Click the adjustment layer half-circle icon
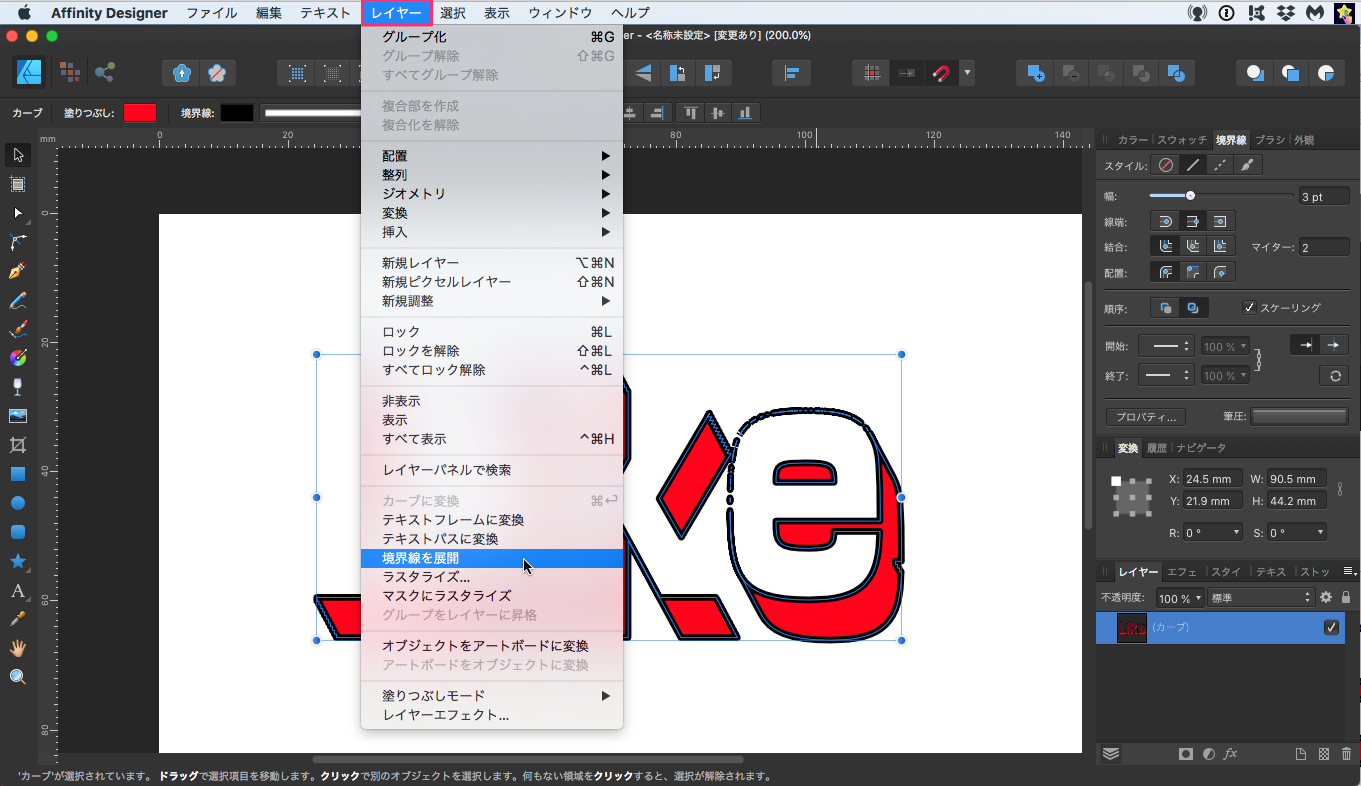The image size is (1361, 786). (1209, 754)
